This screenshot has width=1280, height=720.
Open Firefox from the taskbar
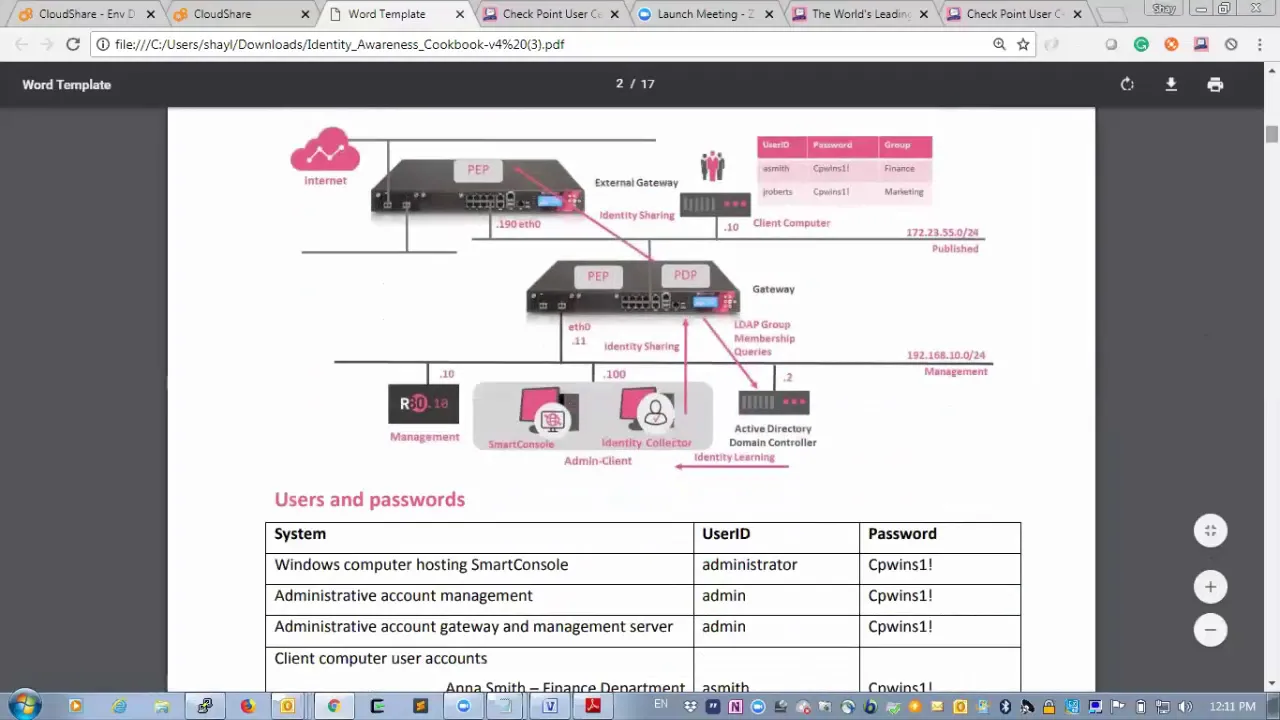point(248,706)
